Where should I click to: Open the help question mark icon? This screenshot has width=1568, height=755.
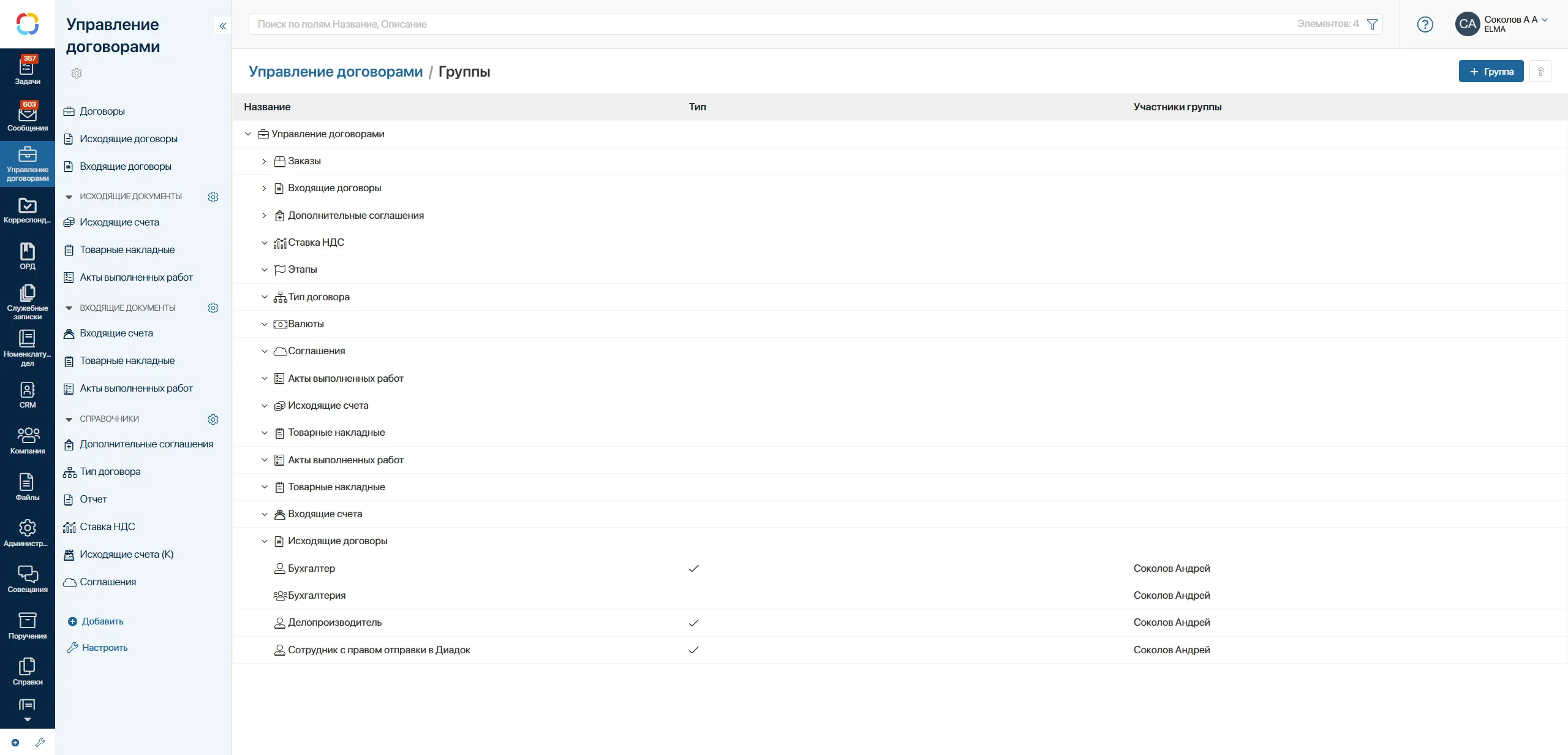pyautogui.click(x=1425, y=25)
